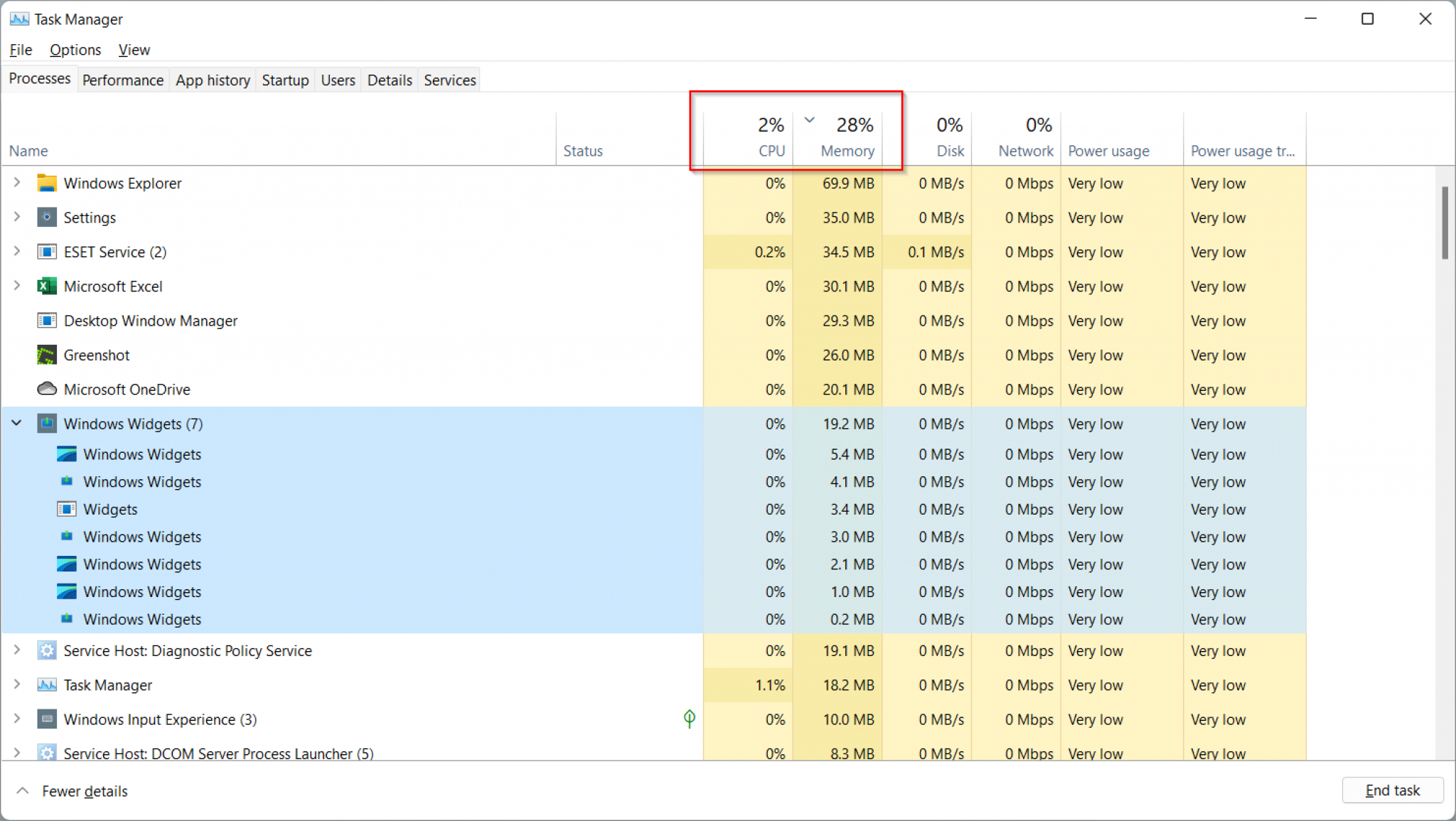This screenshot has height=821, width=1456.
Task: Switch to the Performance tab
Action: click(x=122, y=80)
